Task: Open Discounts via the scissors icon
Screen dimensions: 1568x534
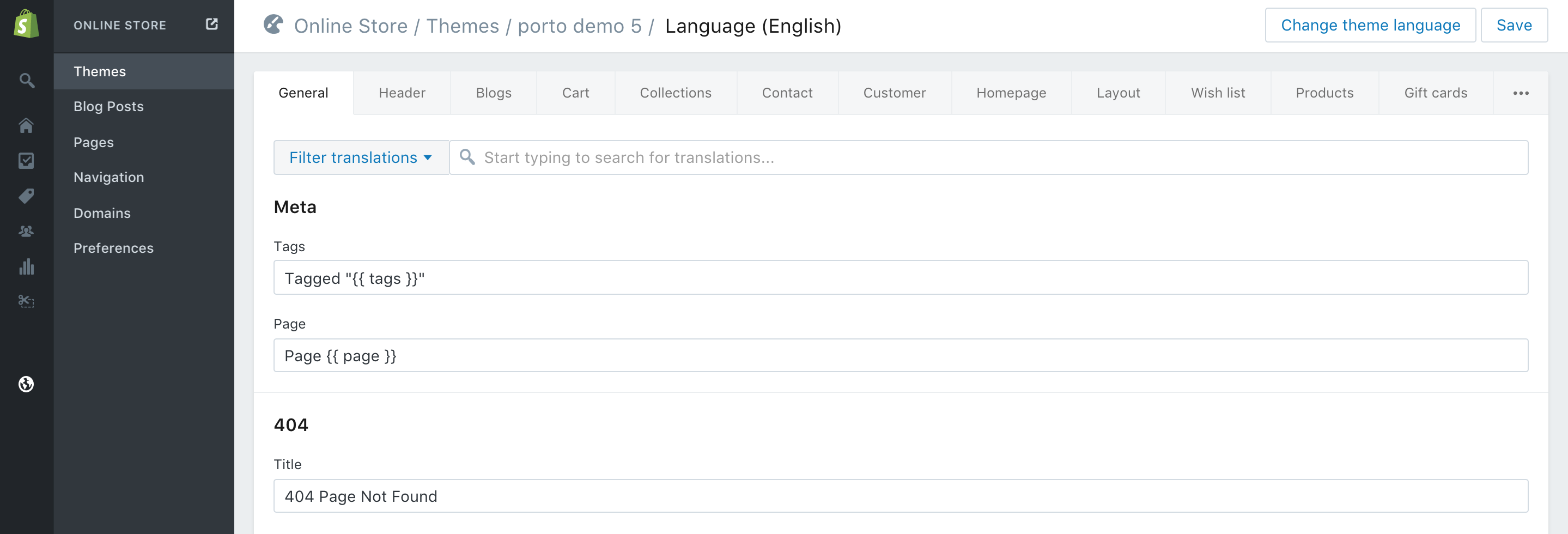Action: (26, 301)
